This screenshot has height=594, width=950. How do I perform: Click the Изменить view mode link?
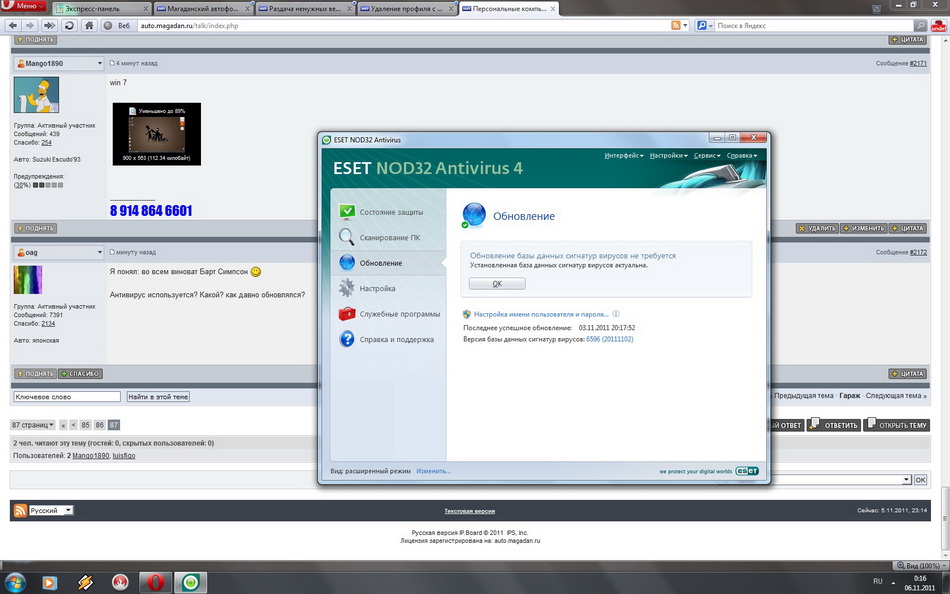click(x=433, y=471)
